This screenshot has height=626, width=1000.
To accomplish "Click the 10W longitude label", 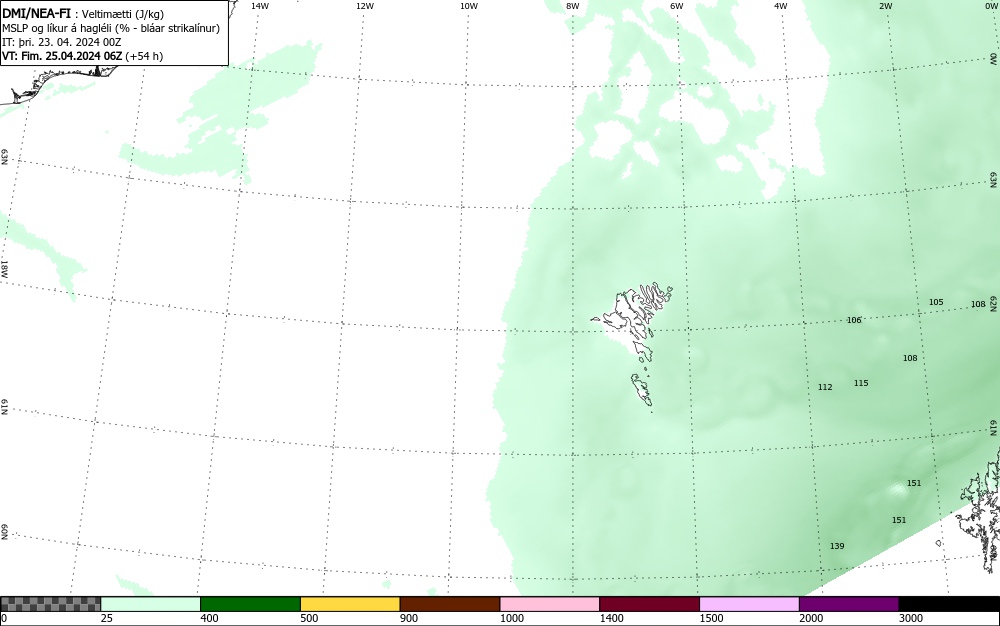I will click(469, 6).
